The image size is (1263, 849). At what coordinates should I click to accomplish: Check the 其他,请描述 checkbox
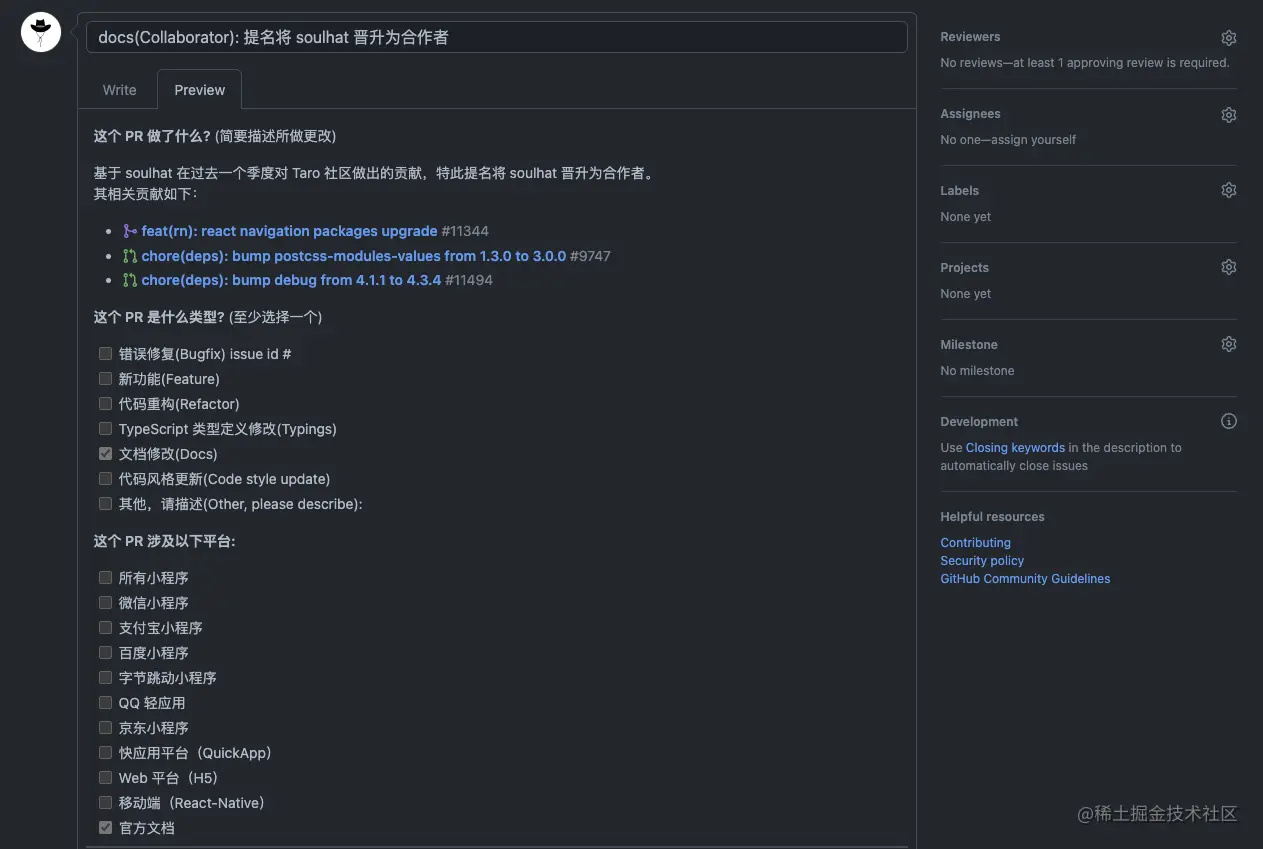click(105, 503)
